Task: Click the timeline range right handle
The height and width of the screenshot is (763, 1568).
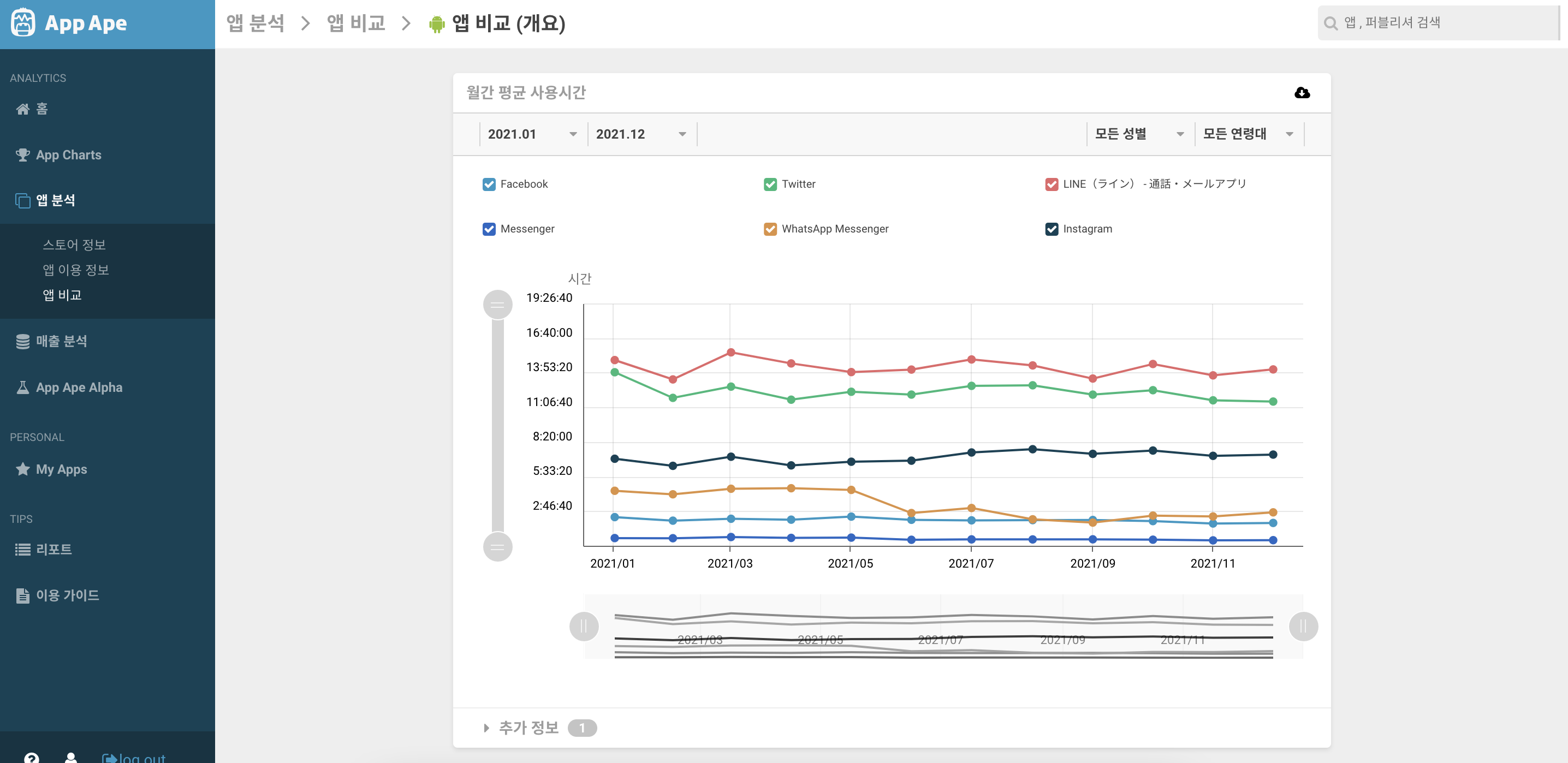Action: tap(1303, 626)
